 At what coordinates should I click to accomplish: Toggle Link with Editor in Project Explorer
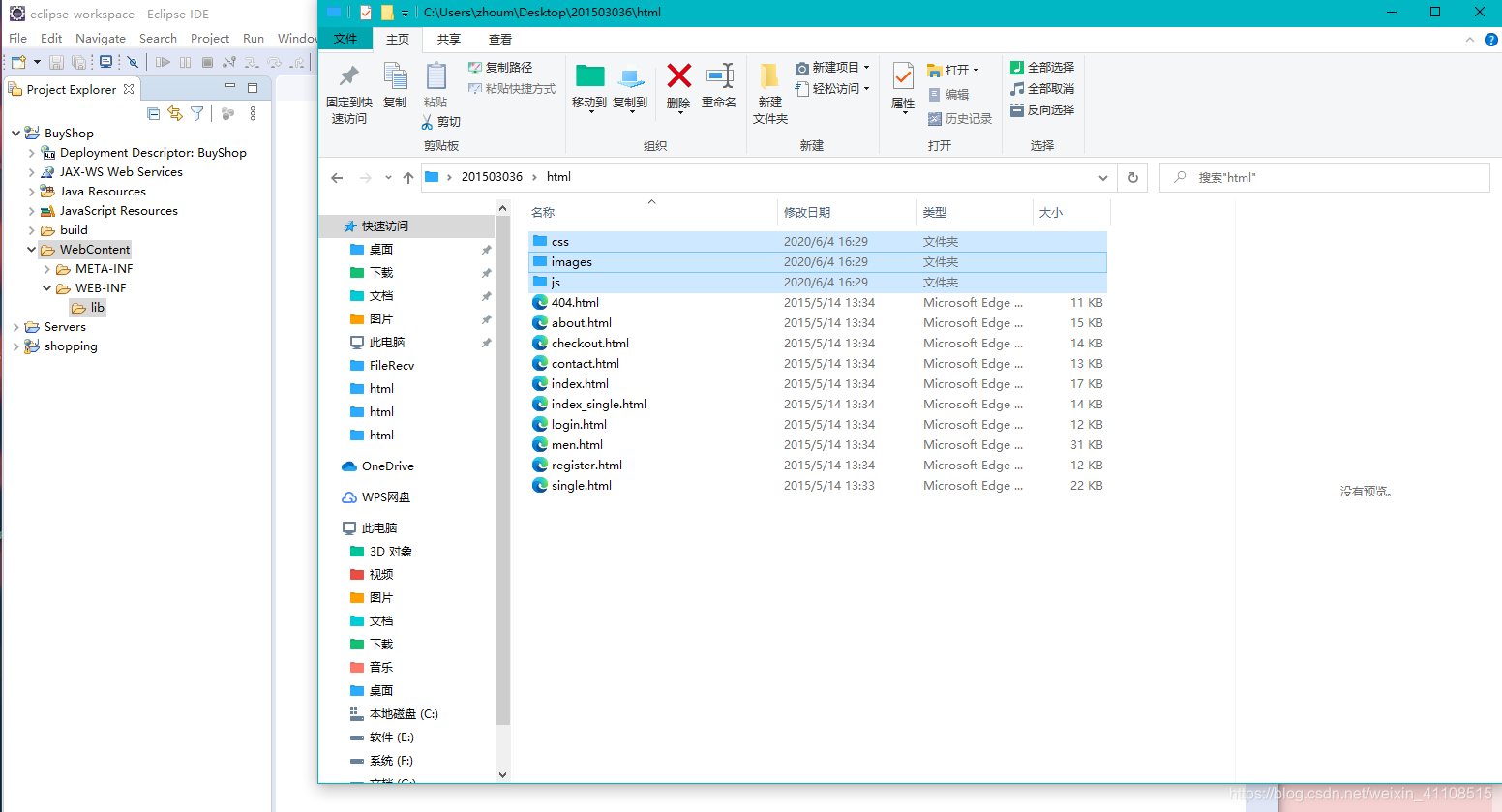(175, 113)
